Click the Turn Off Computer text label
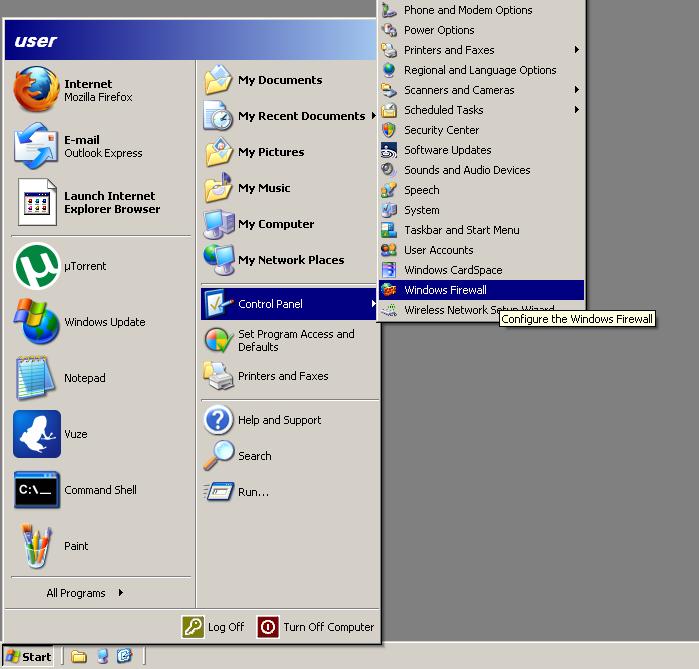699x669 pixels. 329,627
